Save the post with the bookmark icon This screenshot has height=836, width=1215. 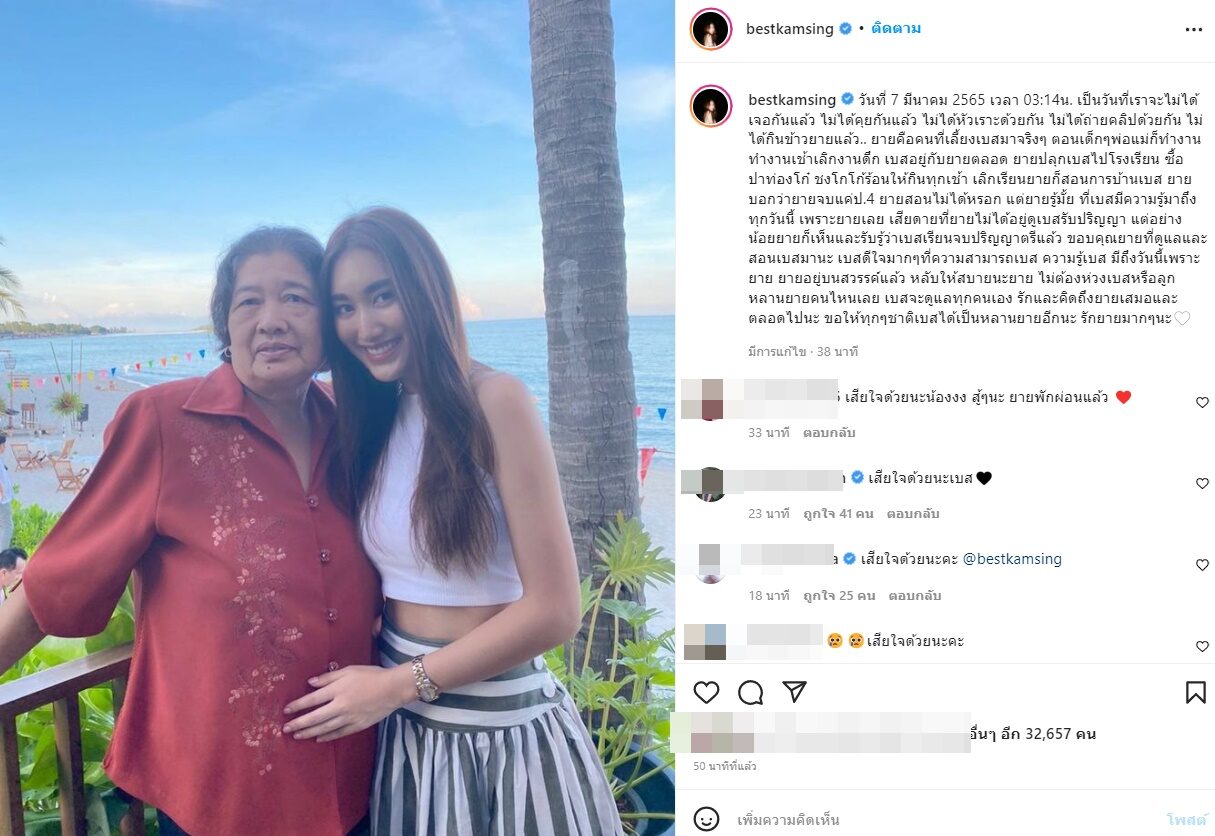click(1195, 692)
